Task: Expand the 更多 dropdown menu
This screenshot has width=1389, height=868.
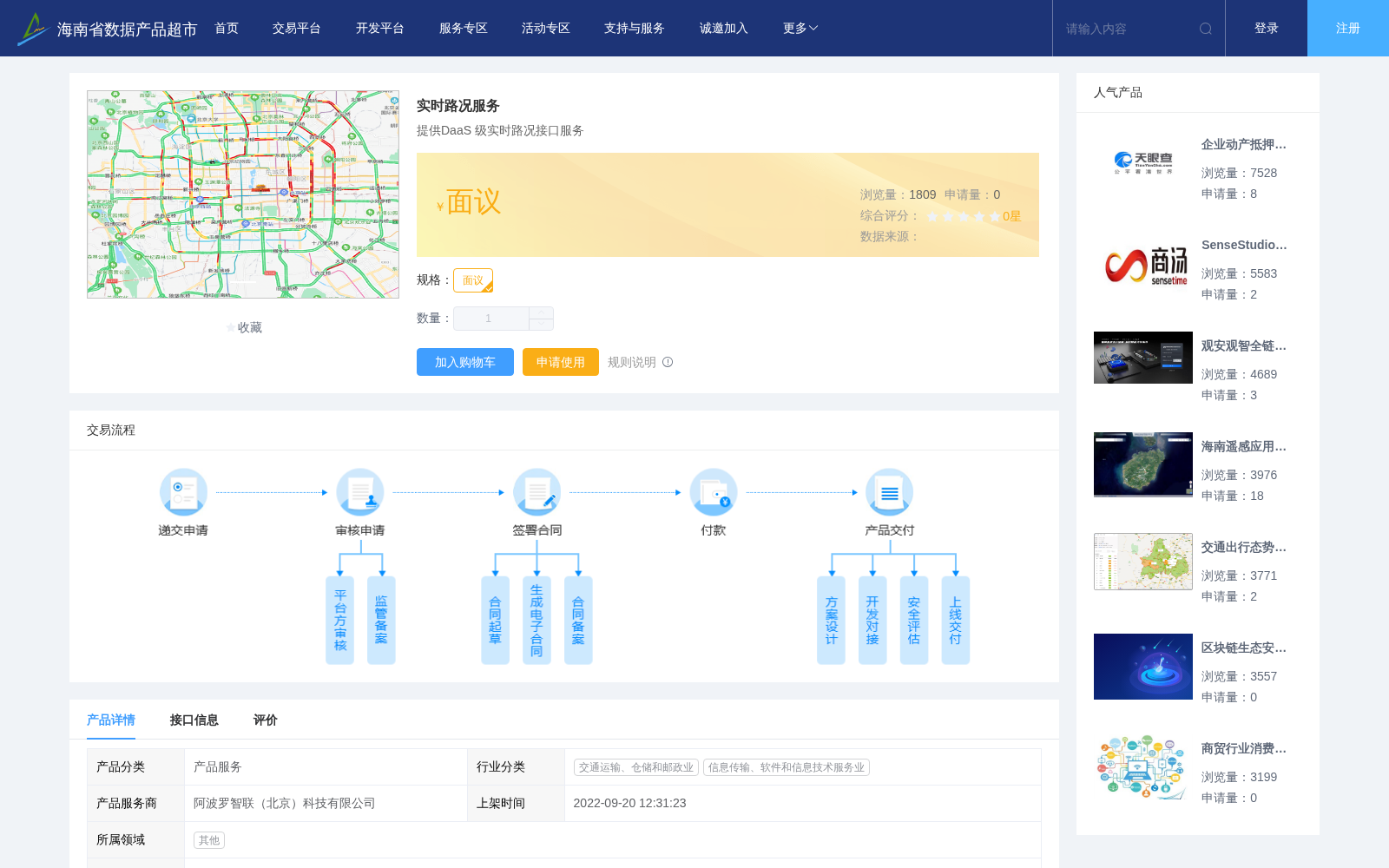Action: point(800,29)
